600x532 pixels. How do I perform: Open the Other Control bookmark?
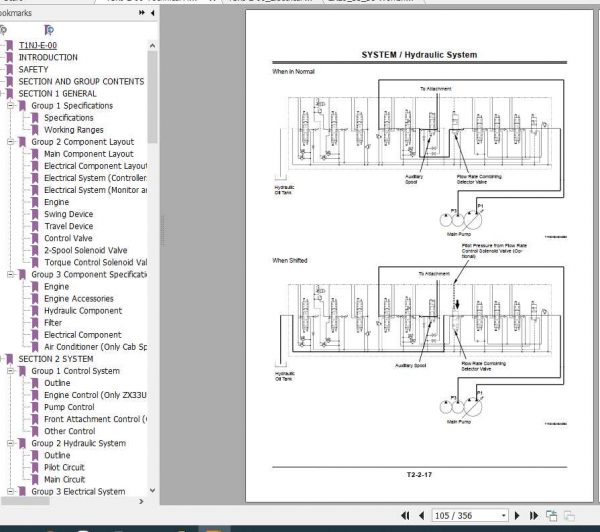click(70, 431)
